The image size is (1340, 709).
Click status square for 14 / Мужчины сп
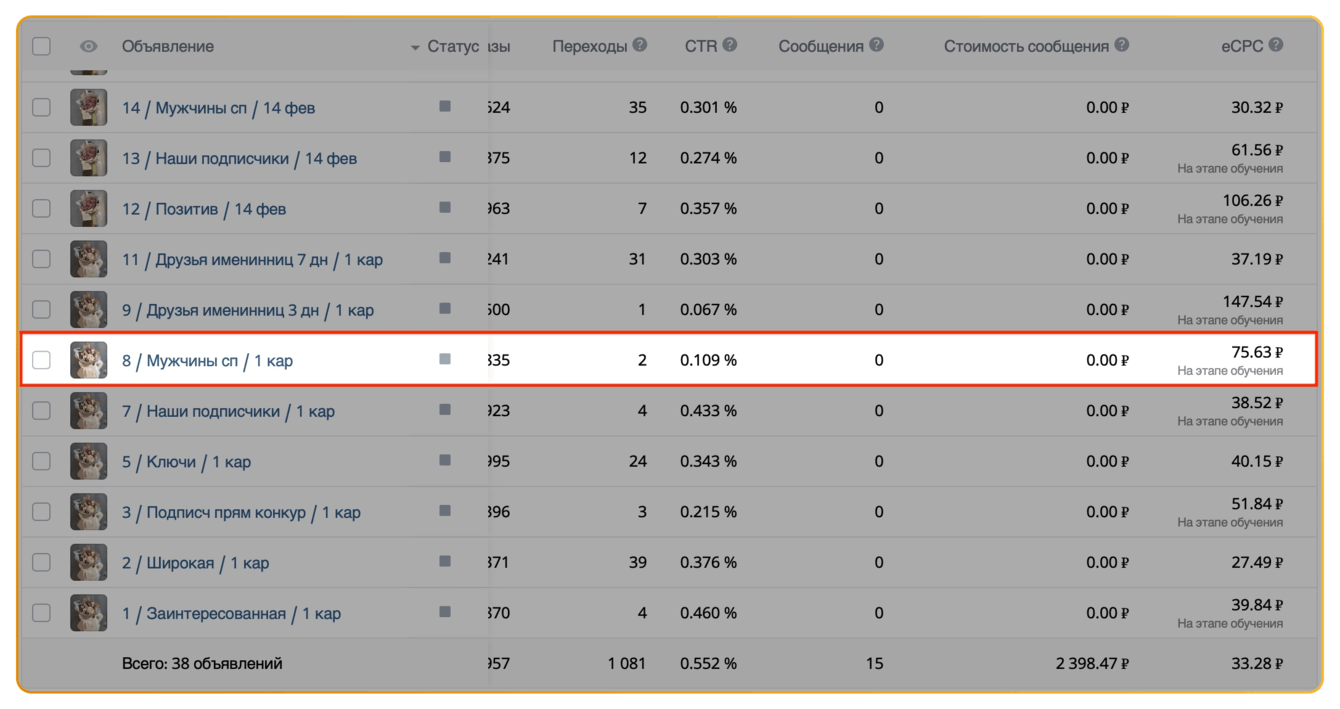tap(445, 106)
